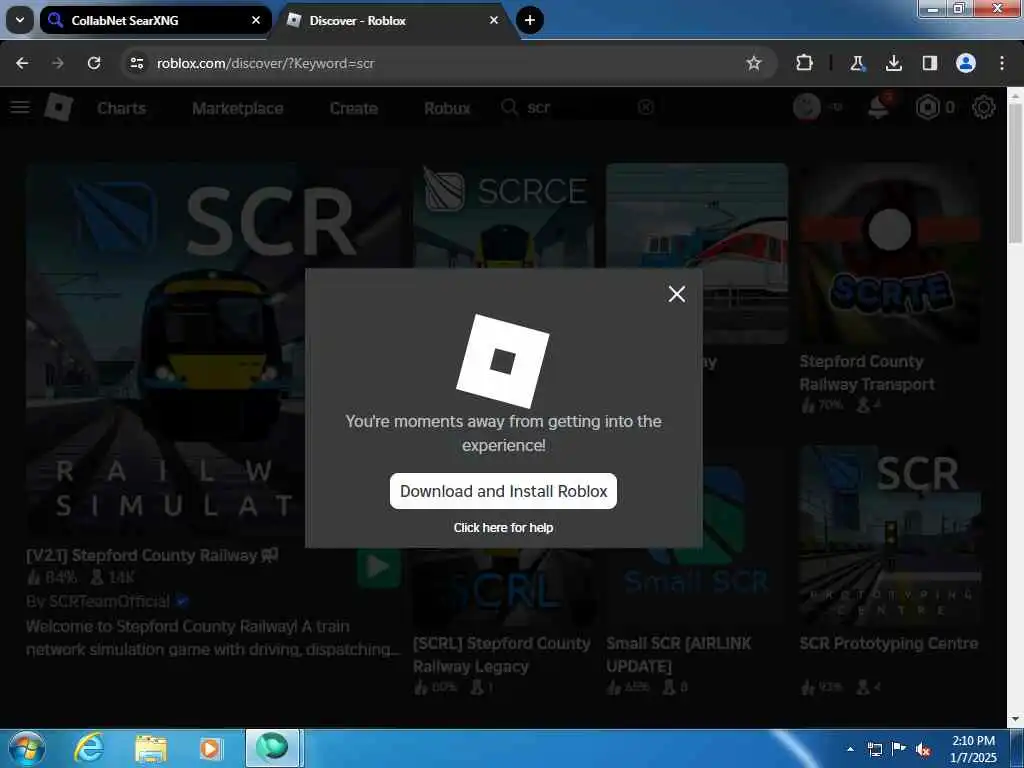Show browser downloads
This screenshot has height=768, width=1024.
pyautogui.click(x=893, y=63)
